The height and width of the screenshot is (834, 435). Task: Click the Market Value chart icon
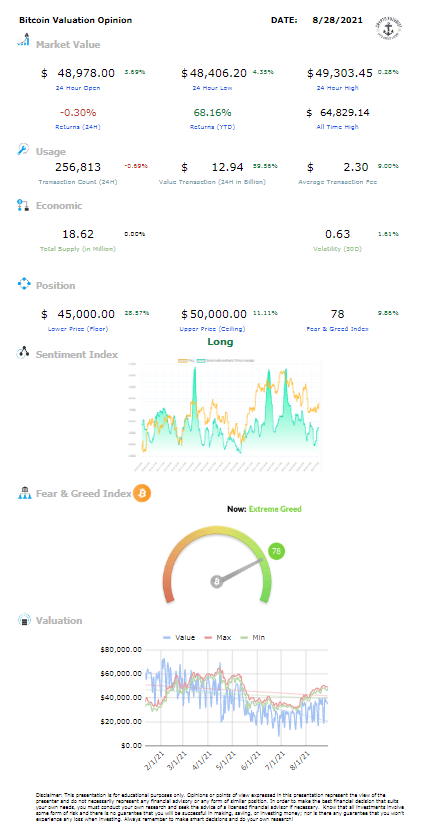coord(23,39)
